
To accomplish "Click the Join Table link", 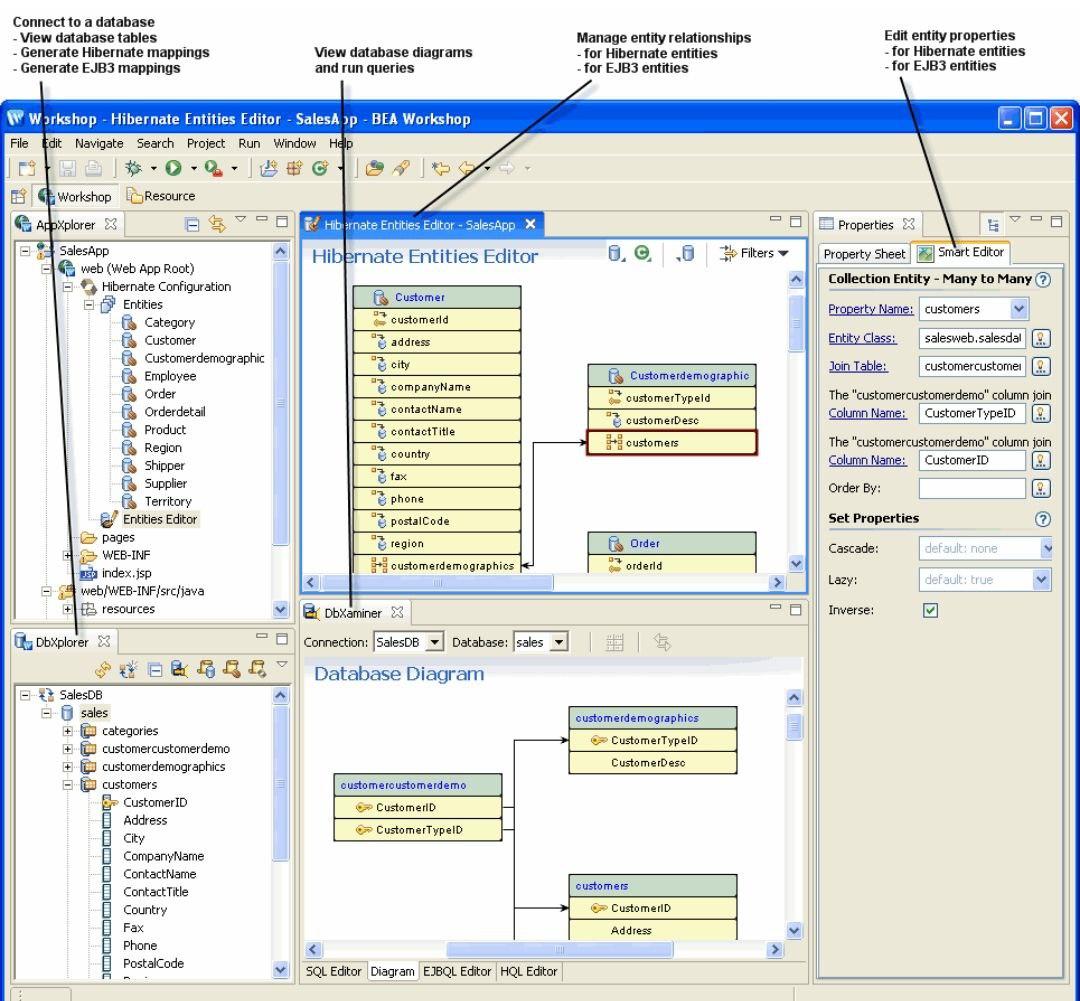I will click(858, 367).
